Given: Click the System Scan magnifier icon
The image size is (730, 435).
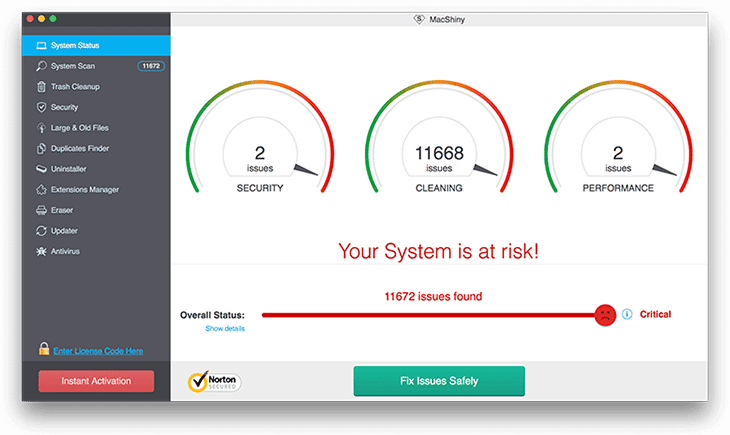Looking at the screenshot, I should [41, 66].
